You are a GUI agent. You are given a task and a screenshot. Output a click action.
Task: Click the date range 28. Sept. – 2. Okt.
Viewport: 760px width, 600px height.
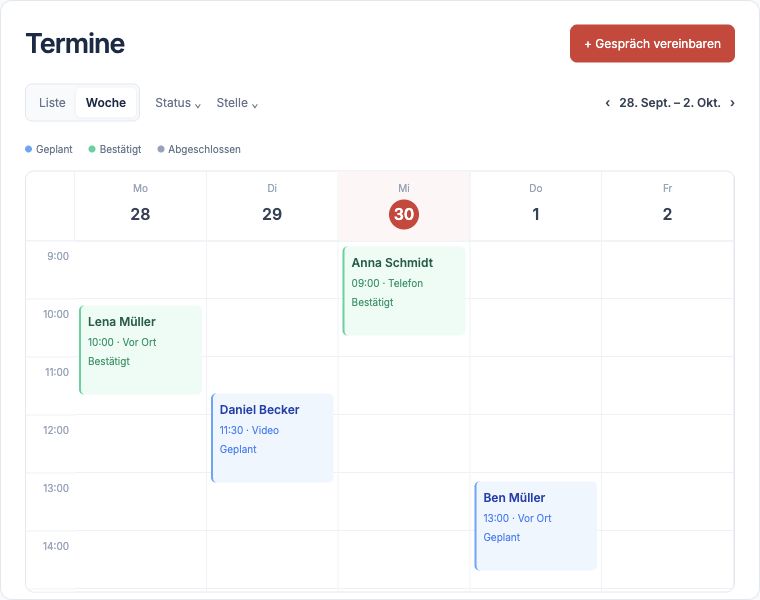coord(669,103)
